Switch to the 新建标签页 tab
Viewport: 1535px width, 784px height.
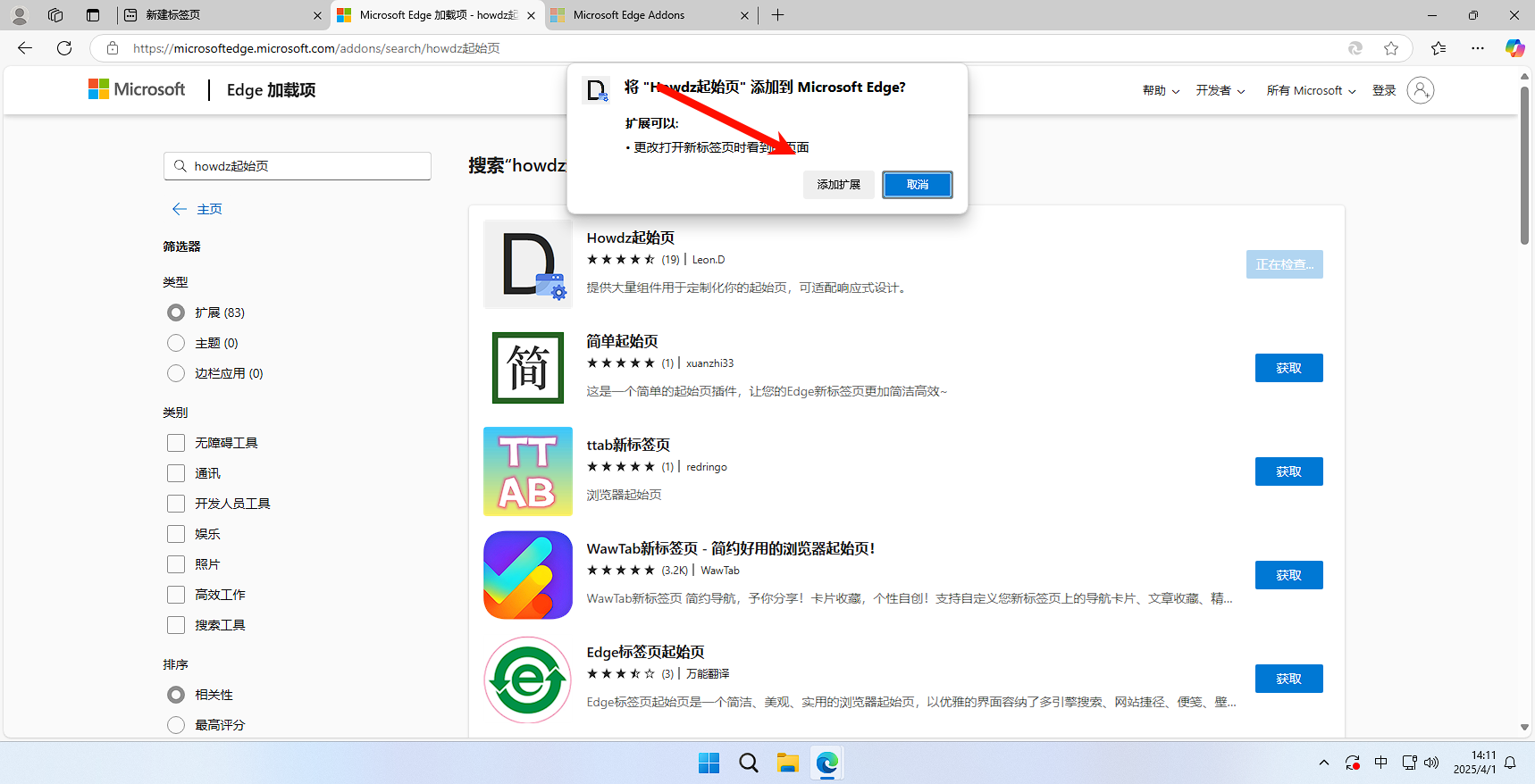point(223,15)
